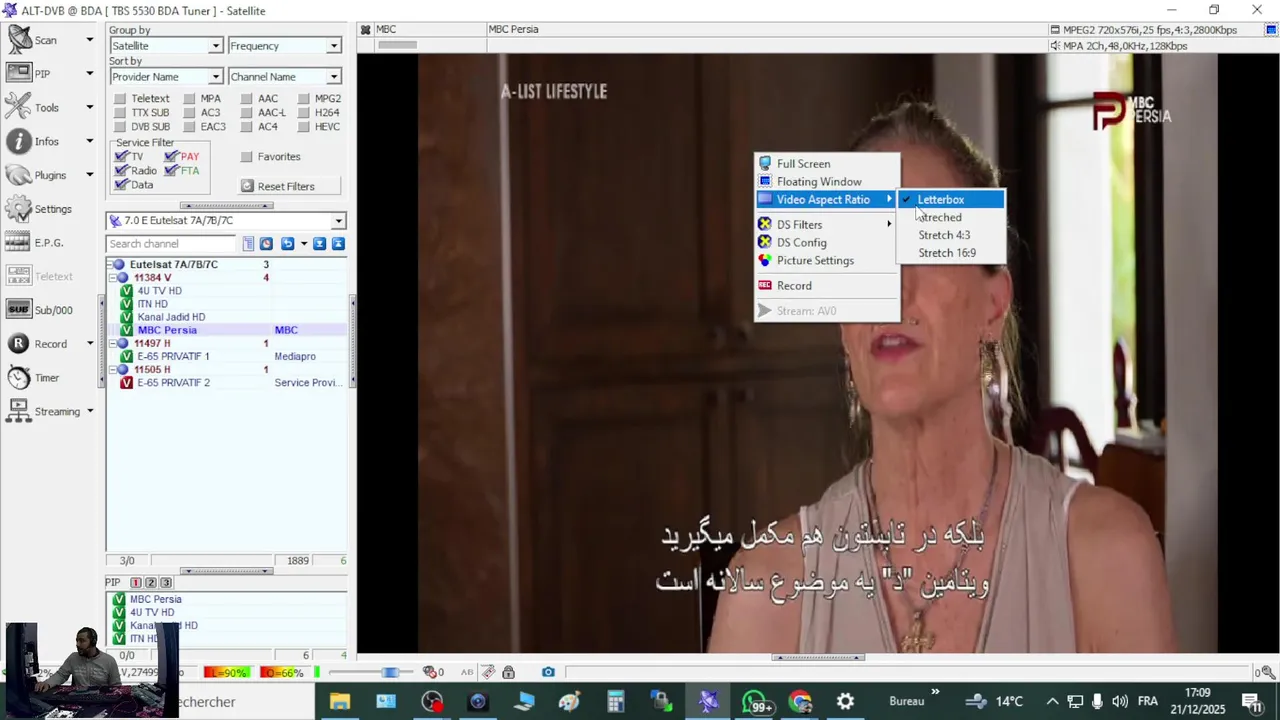Click the padlock icon in bottom bar
The width and height of the screenshot is (1280, 720).
pos(509,672)
